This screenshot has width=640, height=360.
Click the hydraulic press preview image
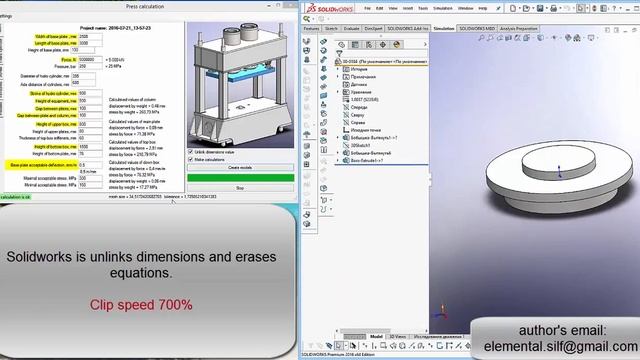(240, 85)
